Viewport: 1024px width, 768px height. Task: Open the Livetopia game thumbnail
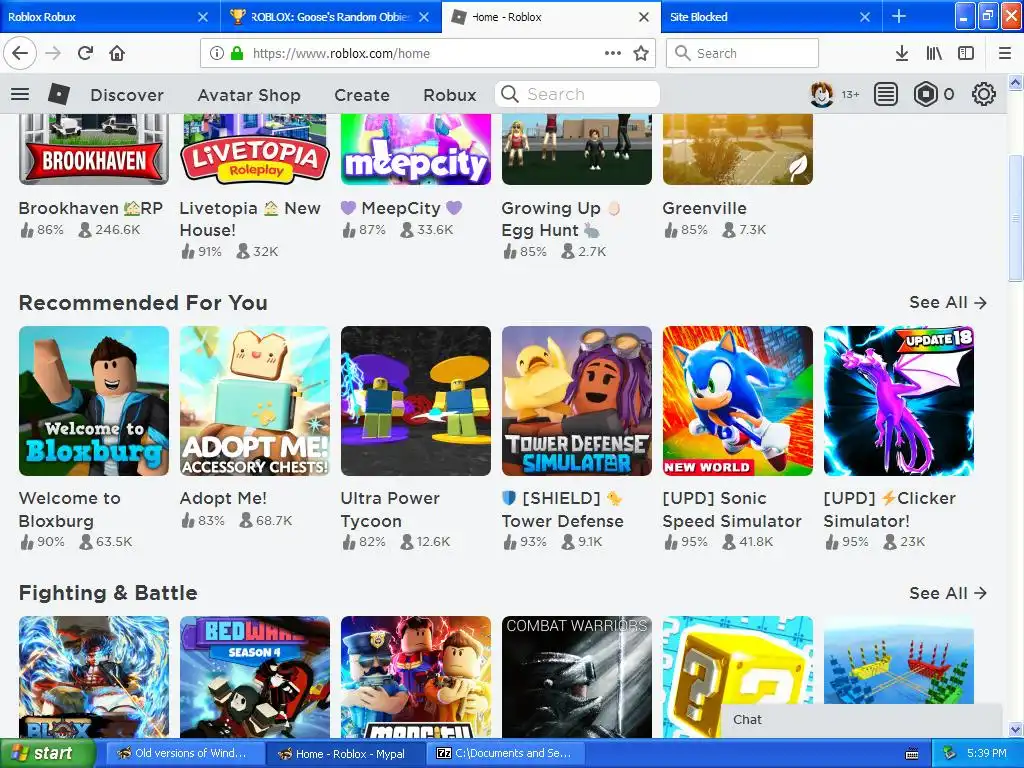255,150
